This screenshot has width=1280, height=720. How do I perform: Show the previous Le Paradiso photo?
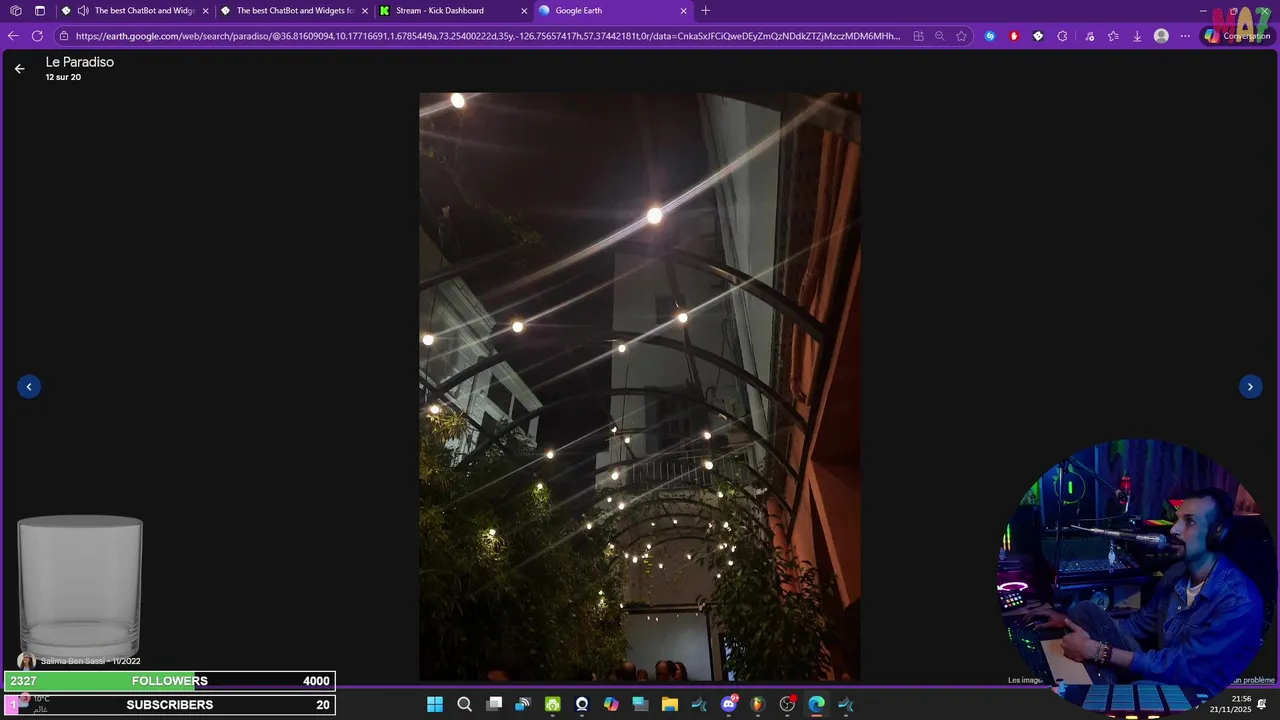point(29,386)
